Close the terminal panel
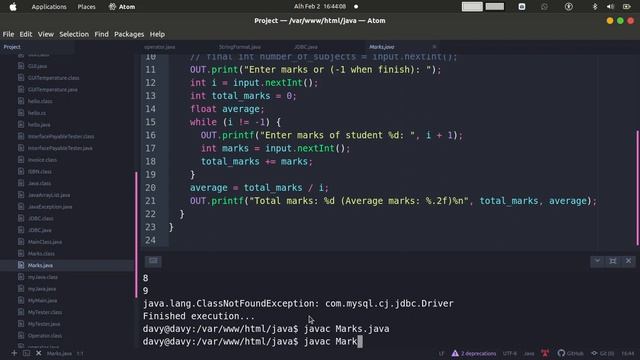This screenshot has height=360, width=640. click(x=628, y=261)
